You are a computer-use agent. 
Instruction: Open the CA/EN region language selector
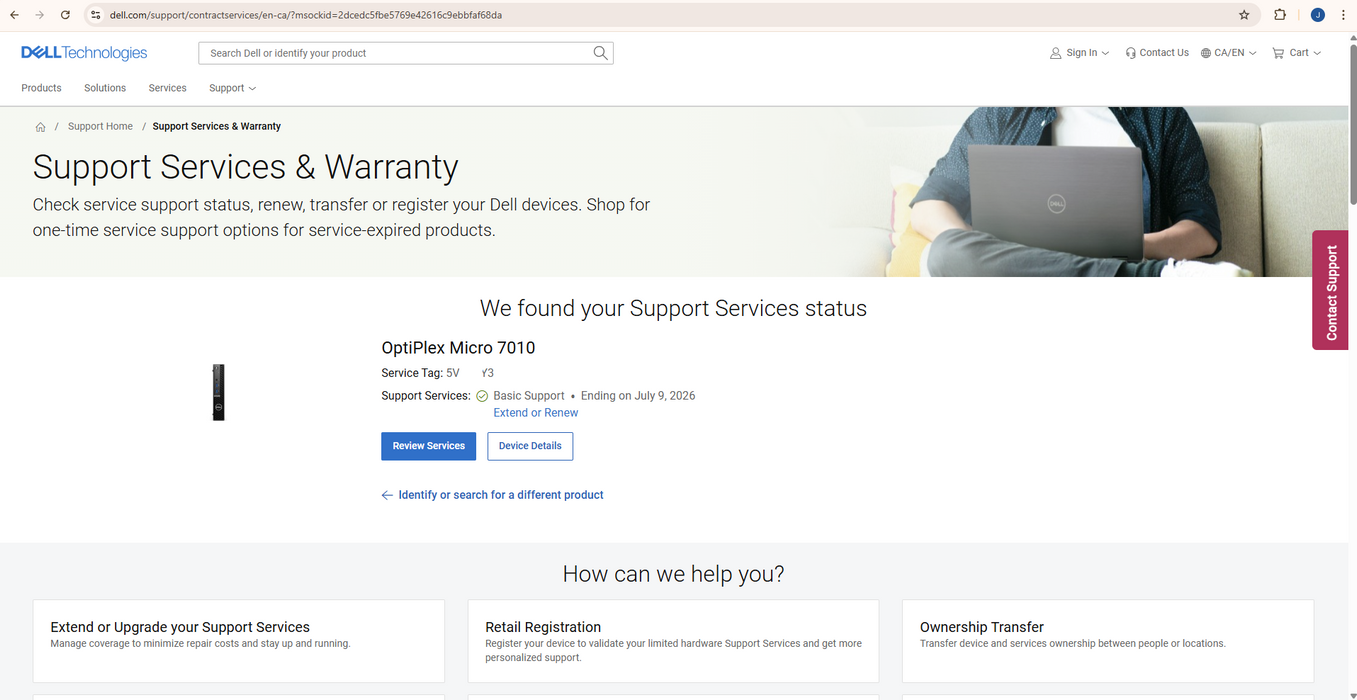point(1228,53)
